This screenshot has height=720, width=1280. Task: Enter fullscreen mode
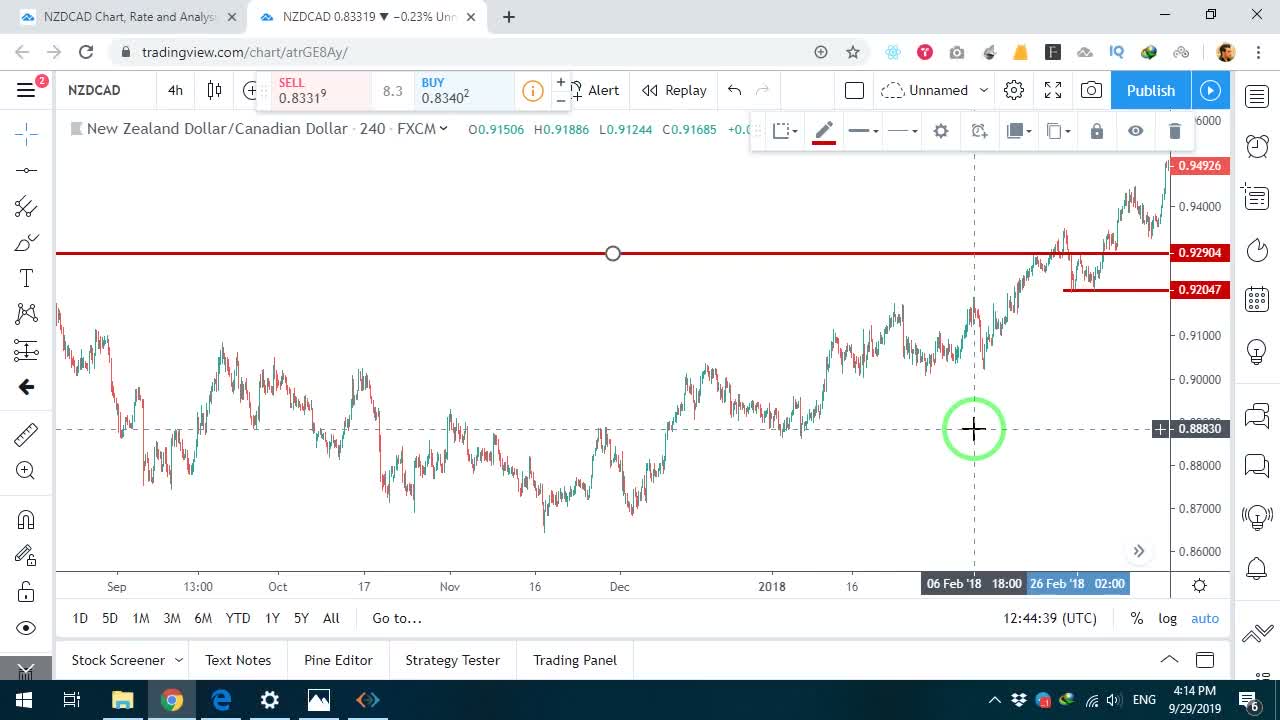point(1053,90)
